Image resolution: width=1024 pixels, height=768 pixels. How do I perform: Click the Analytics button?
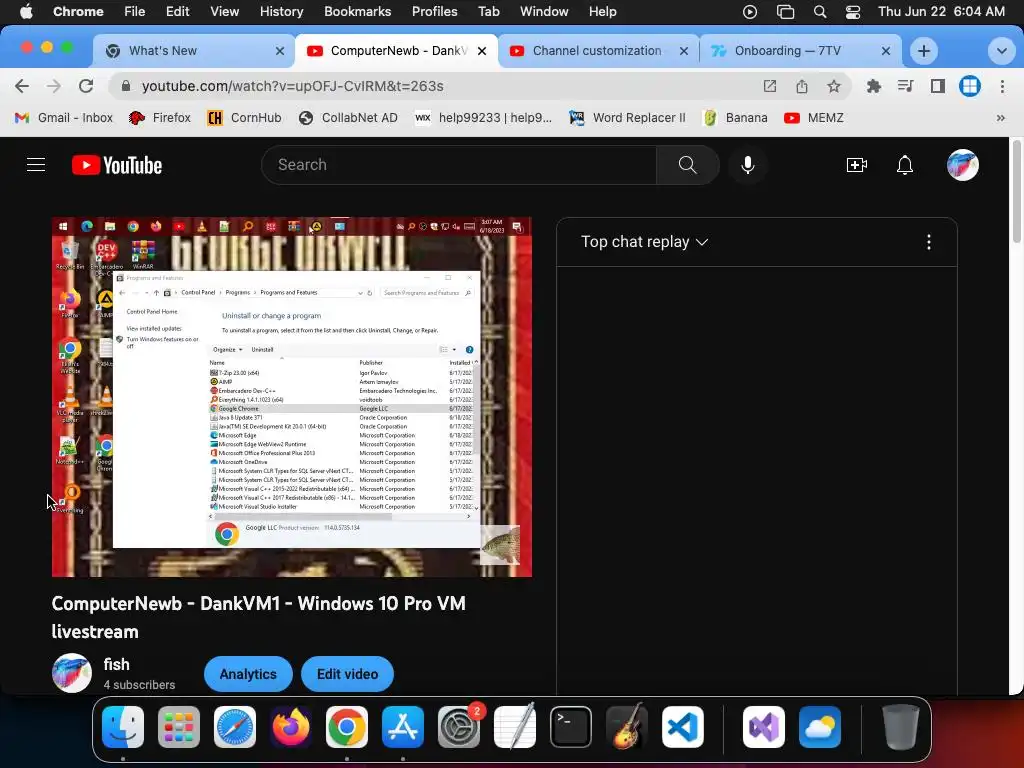pos(248,674)
